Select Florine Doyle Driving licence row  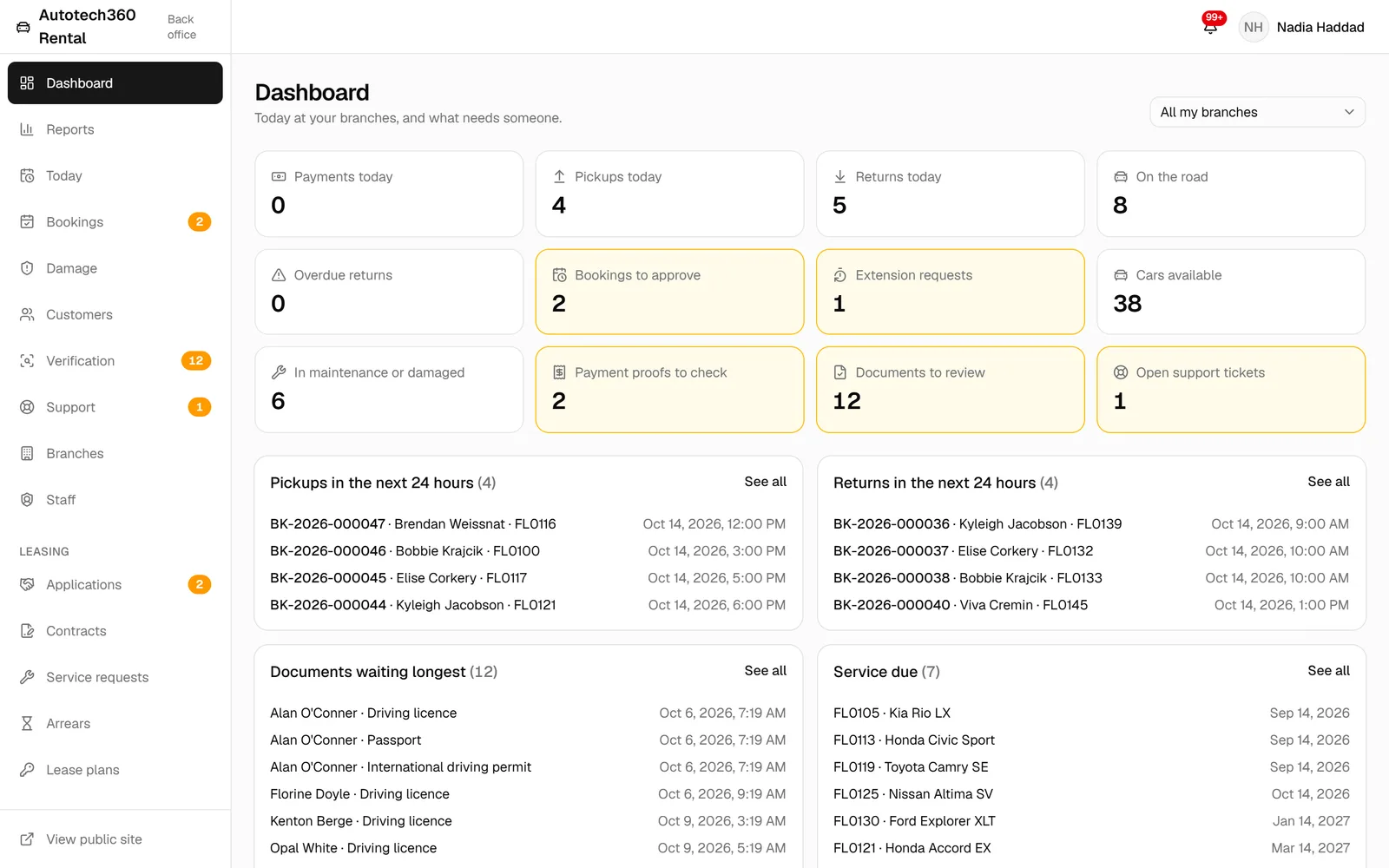point(528,794)
